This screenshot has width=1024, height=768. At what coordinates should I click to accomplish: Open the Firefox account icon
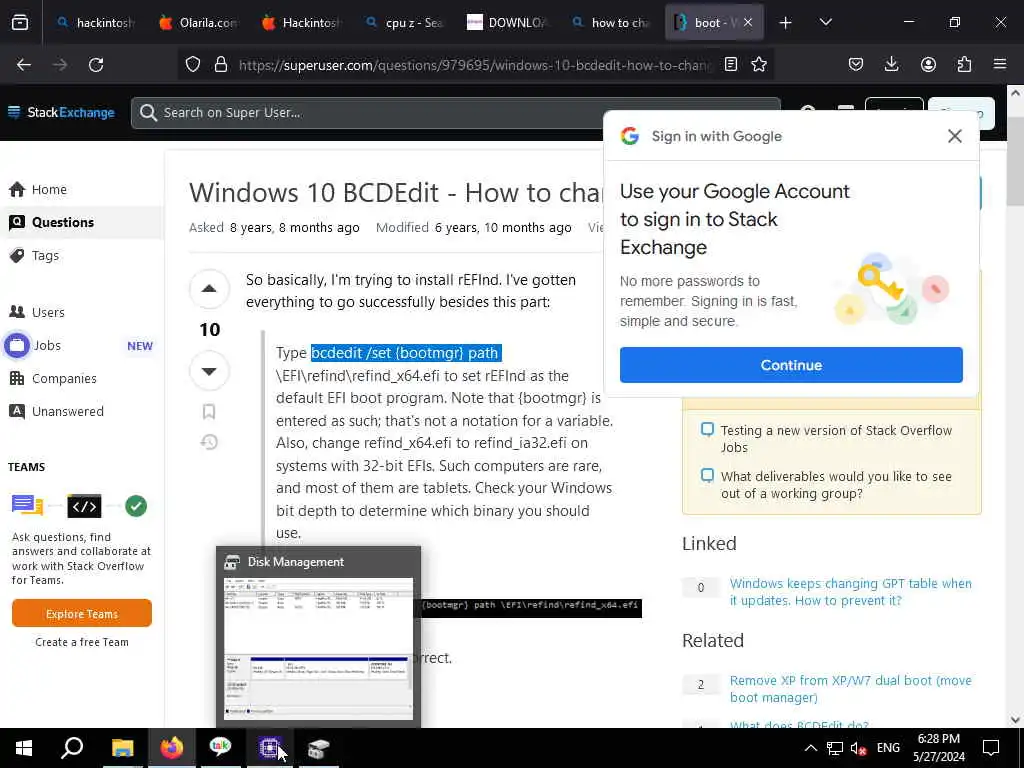[928, 64]
